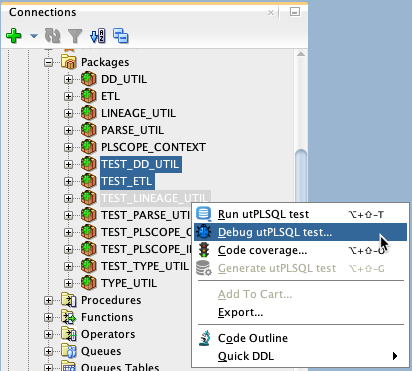Click the Debug bug icon in menu
This screenshot has height=371, width=412.
[x=203, y=232]
